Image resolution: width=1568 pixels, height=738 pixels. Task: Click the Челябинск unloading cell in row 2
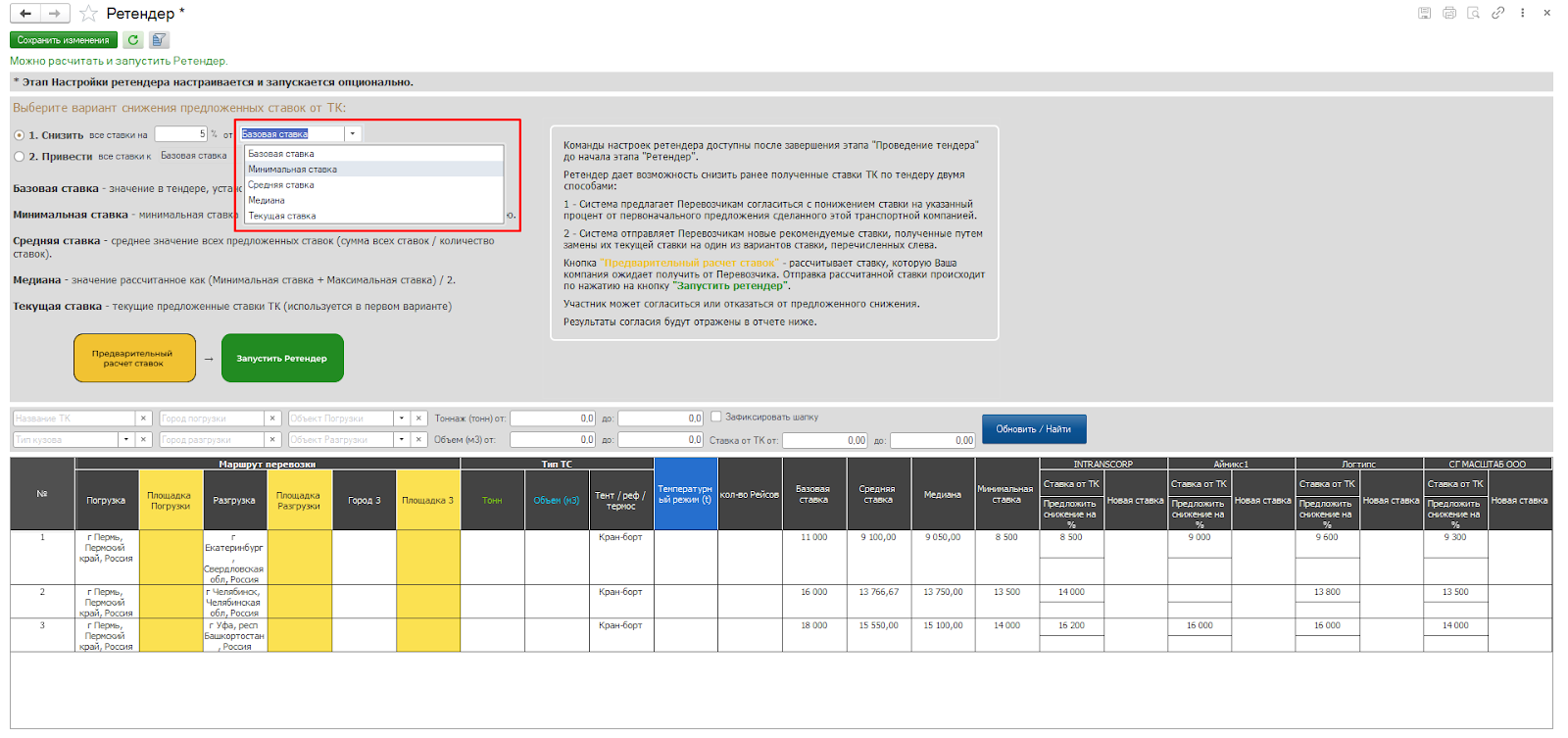tap(234, 602)
